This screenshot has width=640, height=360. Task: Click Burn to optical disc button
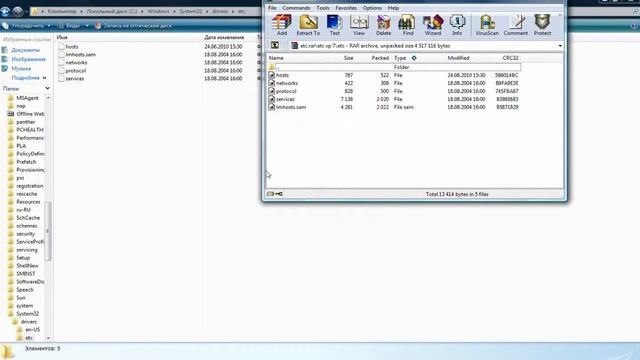click(133, 26)
